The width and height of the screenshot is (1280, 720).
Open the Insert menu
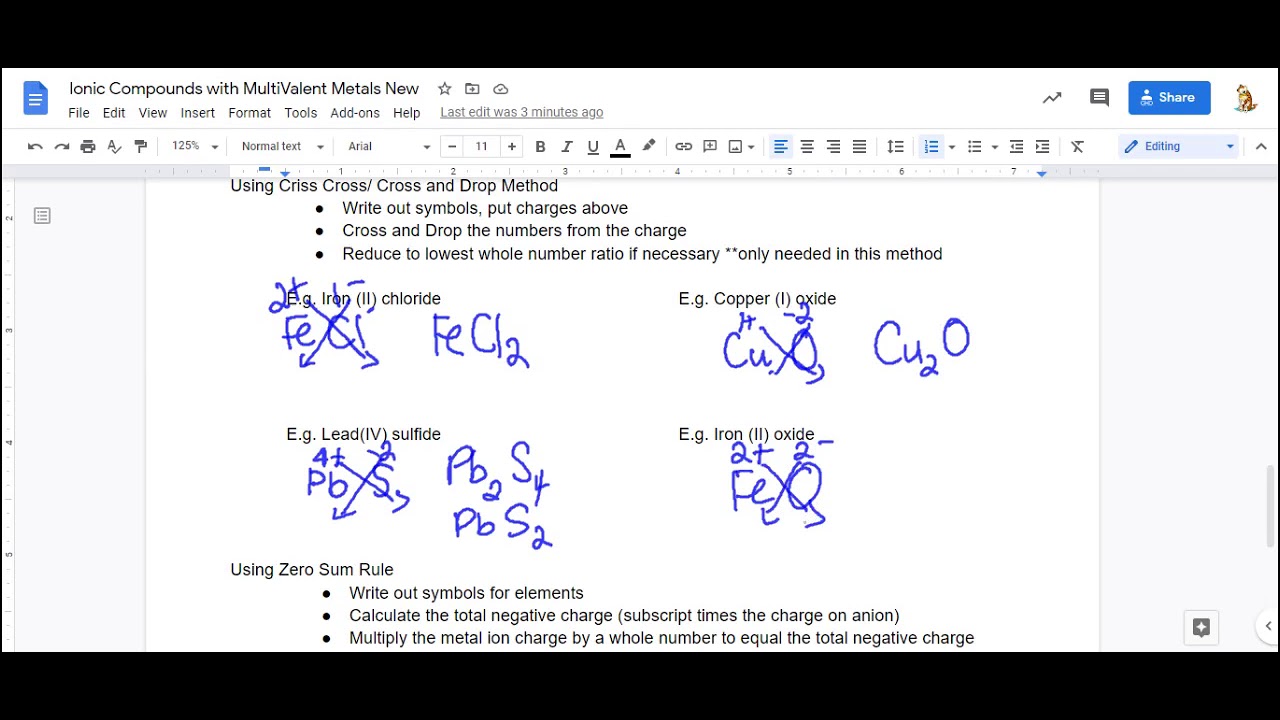point(198,113)
